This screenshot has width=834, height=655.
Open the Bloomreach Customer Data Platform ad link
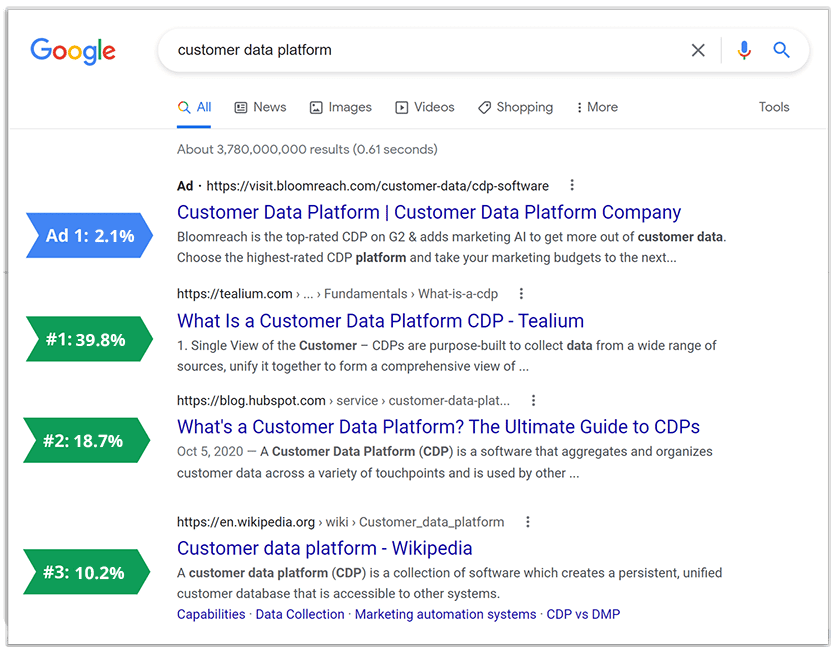(429, 212)
